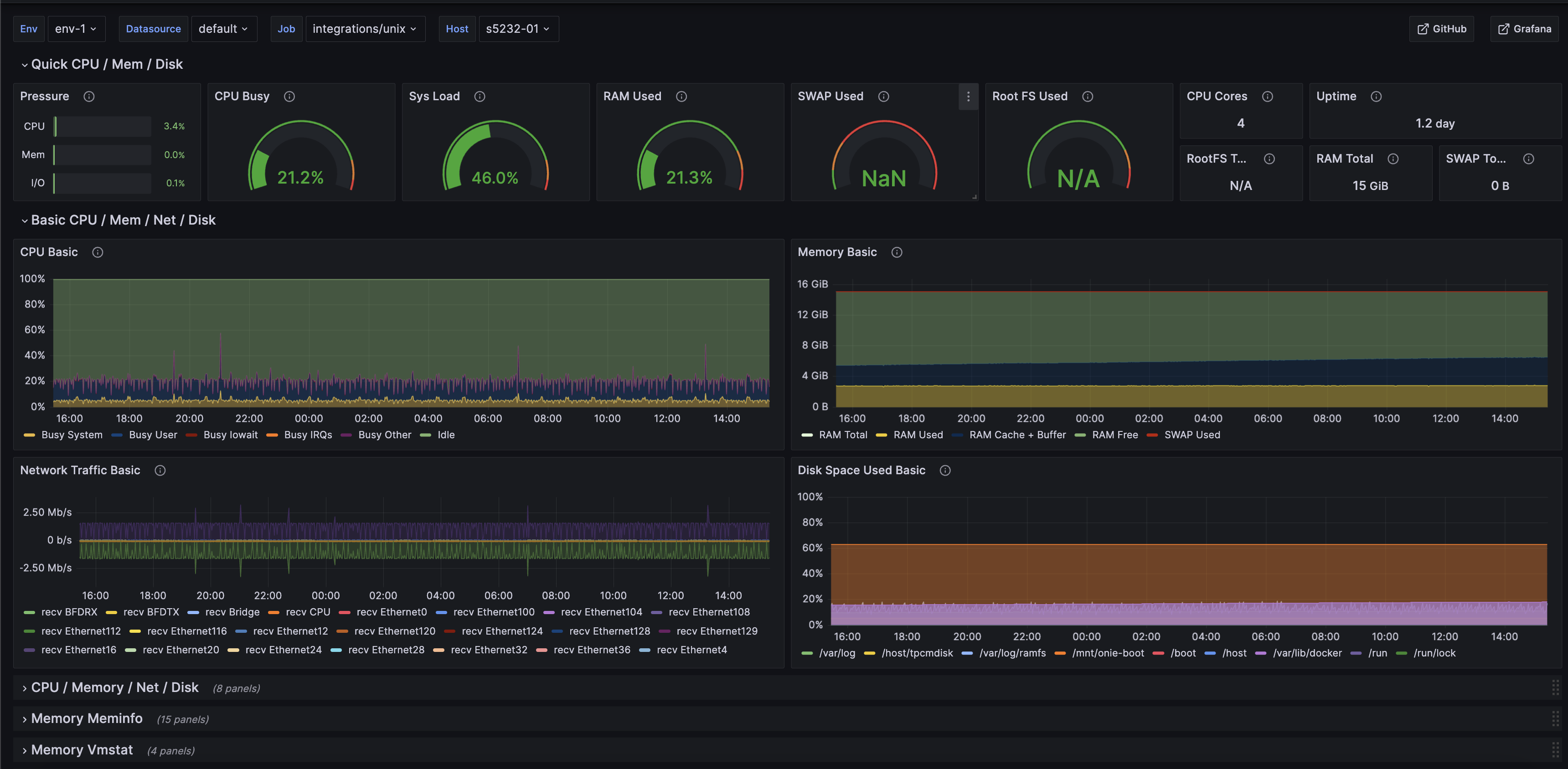Click the Busy User color swatch in the legend
The image size is (1568, 769).
118,435
